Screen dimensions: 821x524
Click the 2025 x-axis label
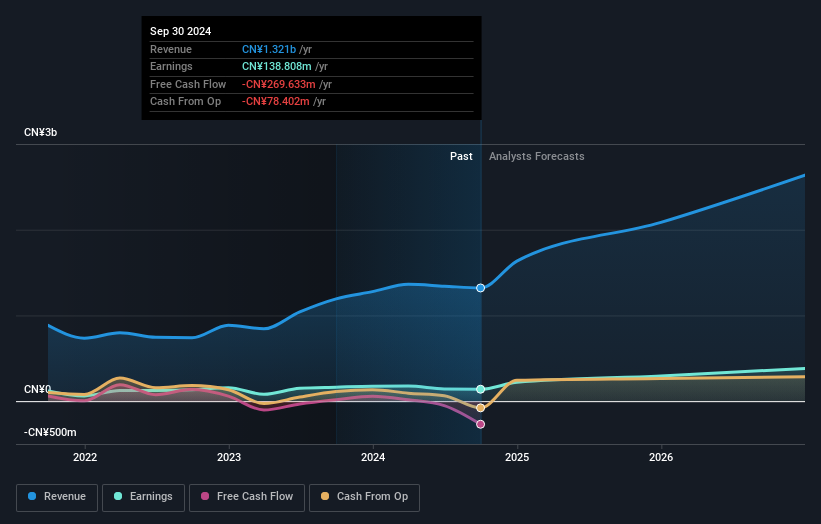[x=517, y=457]
